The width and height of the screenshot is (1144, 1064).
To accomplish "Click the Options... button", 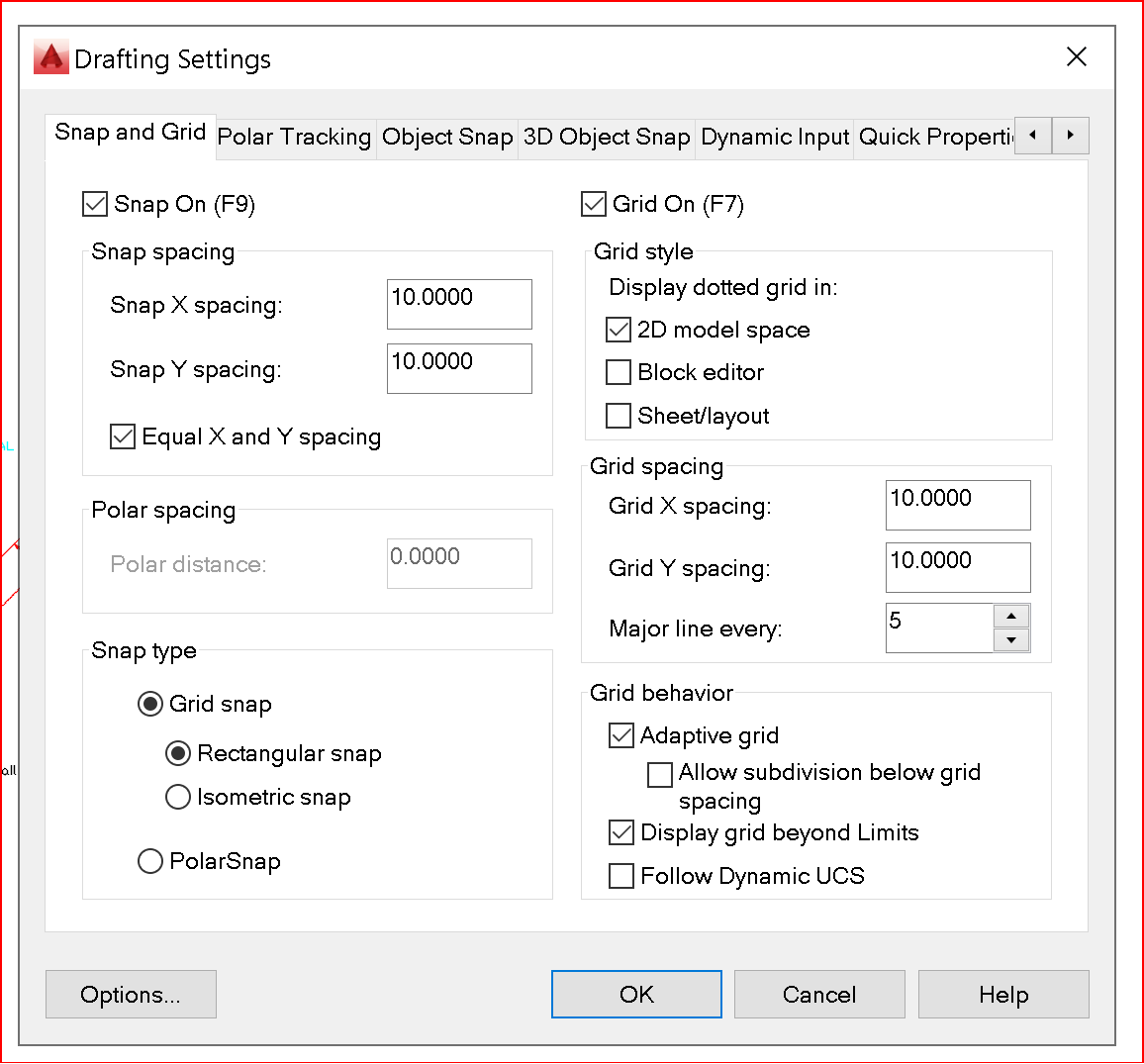I will [x=131, y=994].
